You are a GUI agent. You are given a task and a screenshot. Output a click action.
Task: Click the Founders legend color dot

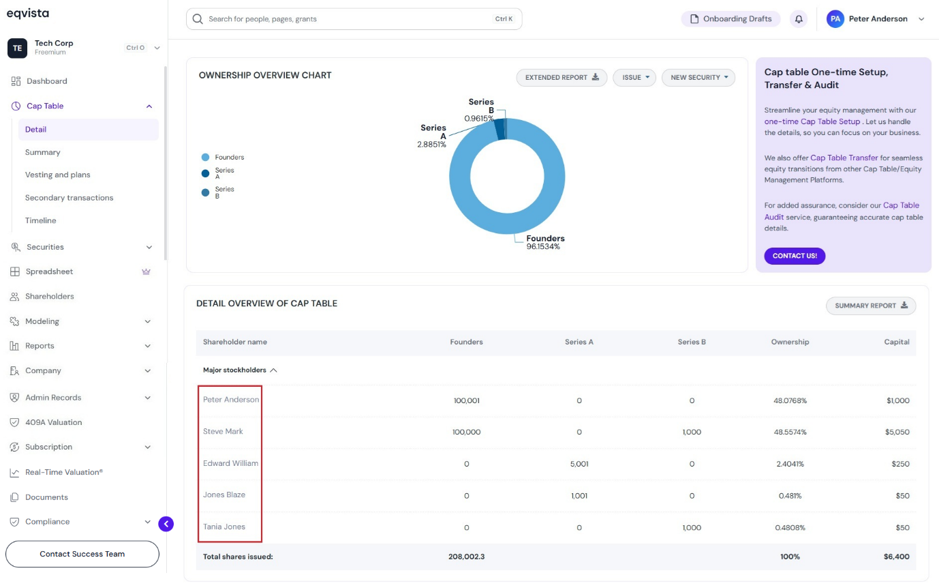205,157
